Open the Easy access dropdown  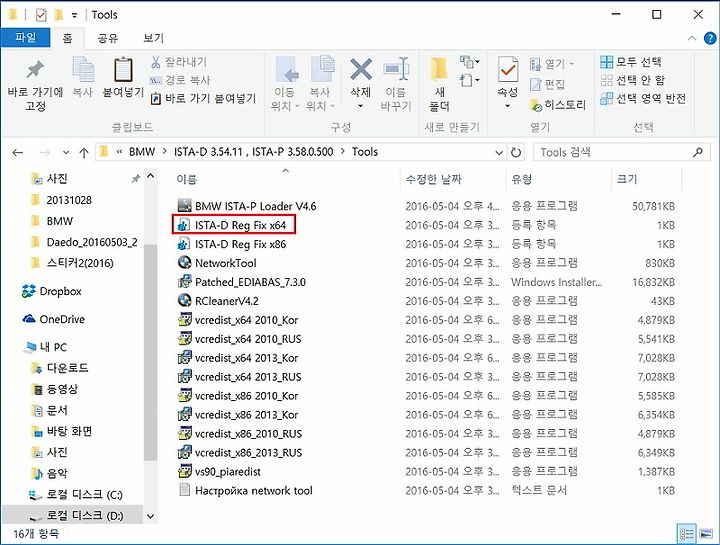(470, 80)
